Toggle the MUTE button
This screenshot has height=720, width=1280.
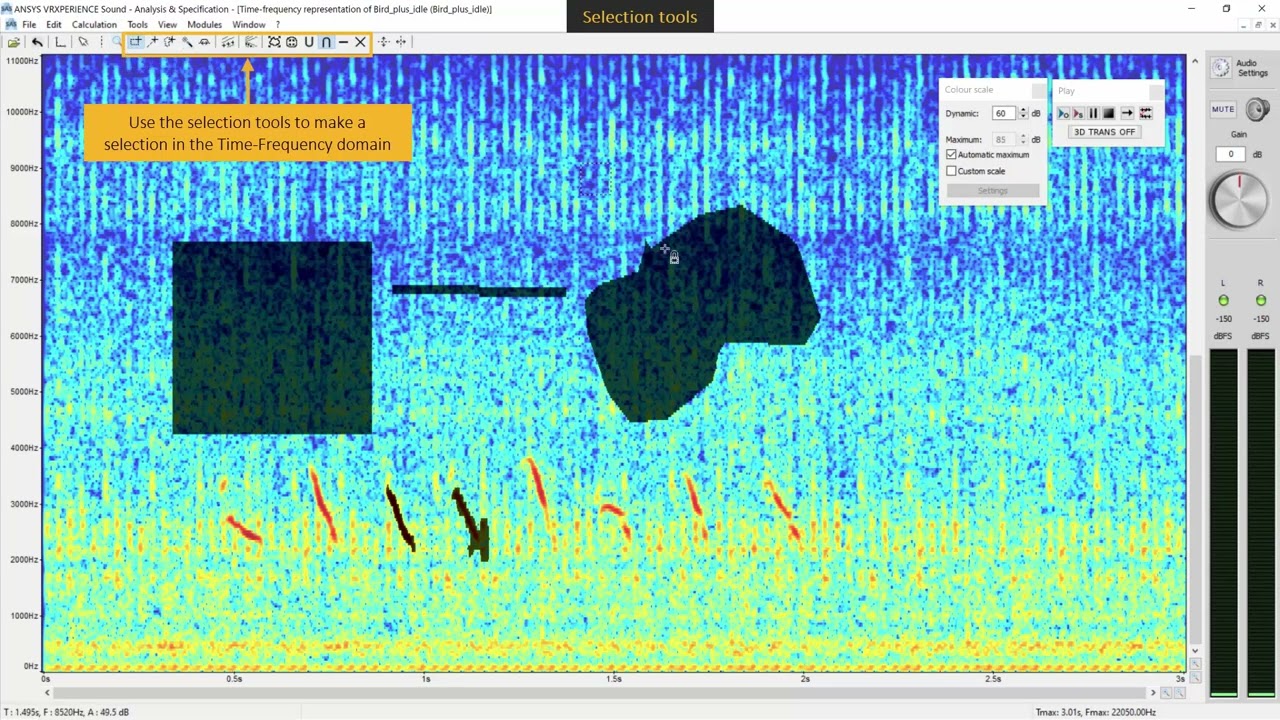[x=1223, y=109]
